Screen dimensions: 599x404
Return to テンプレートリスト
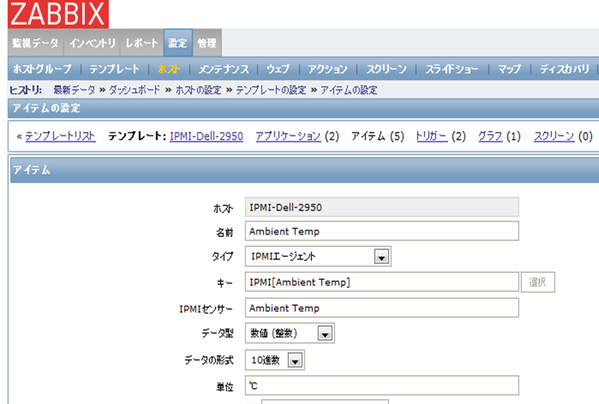point(60,136)
